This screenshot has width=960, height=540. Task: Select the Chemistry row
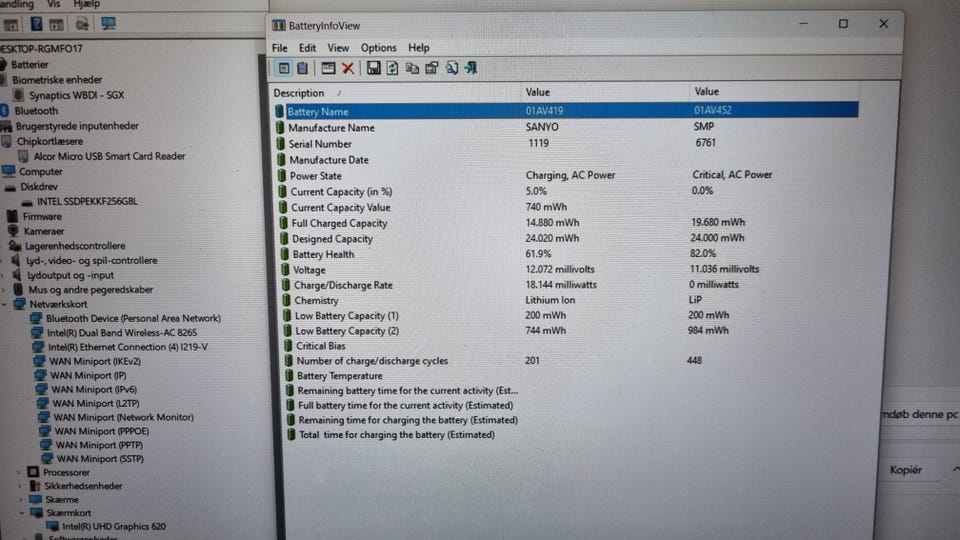(566, 300)
